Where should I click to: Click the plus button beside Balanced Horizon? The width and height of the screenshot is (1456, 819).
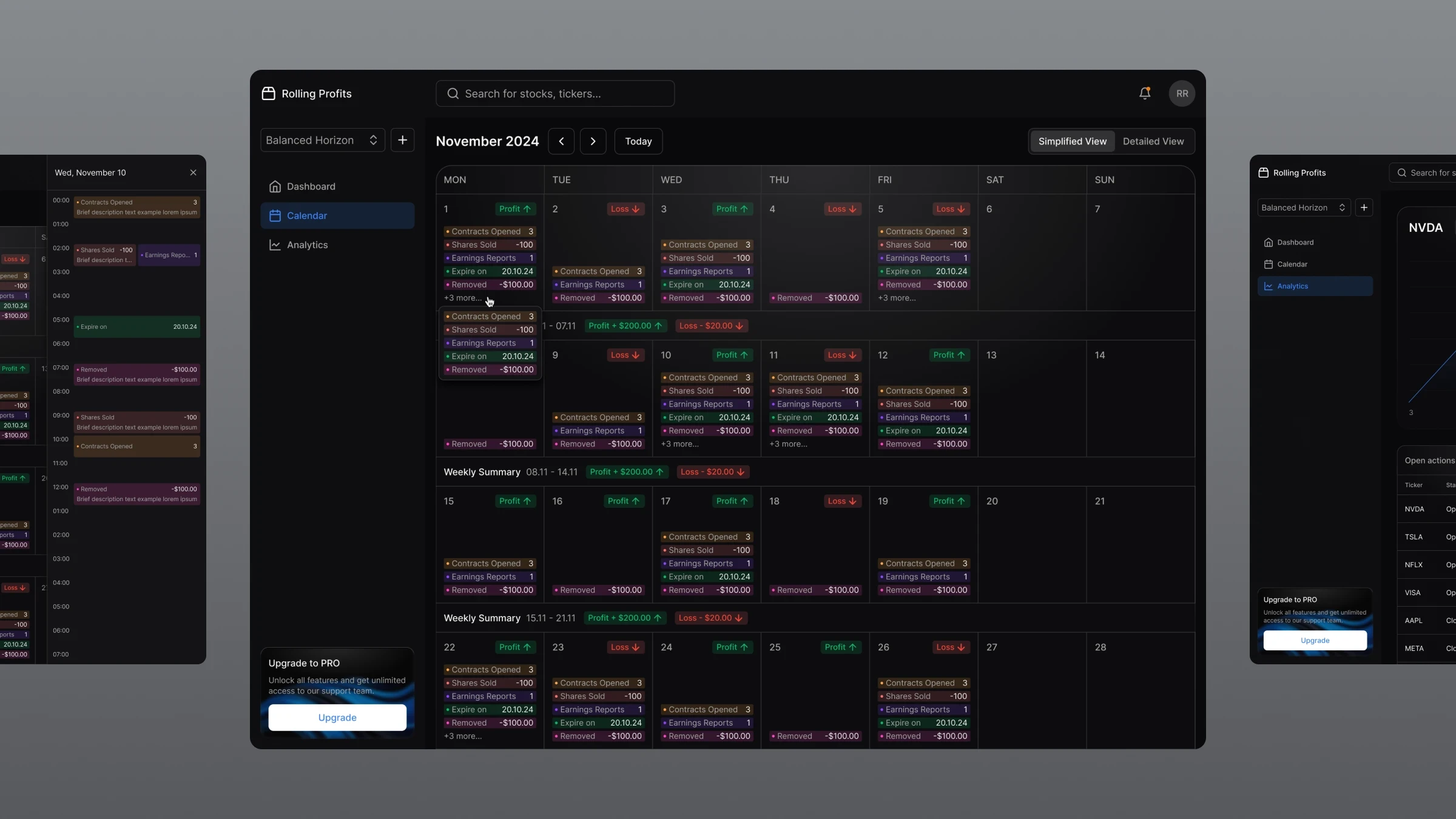coord(402,140)
